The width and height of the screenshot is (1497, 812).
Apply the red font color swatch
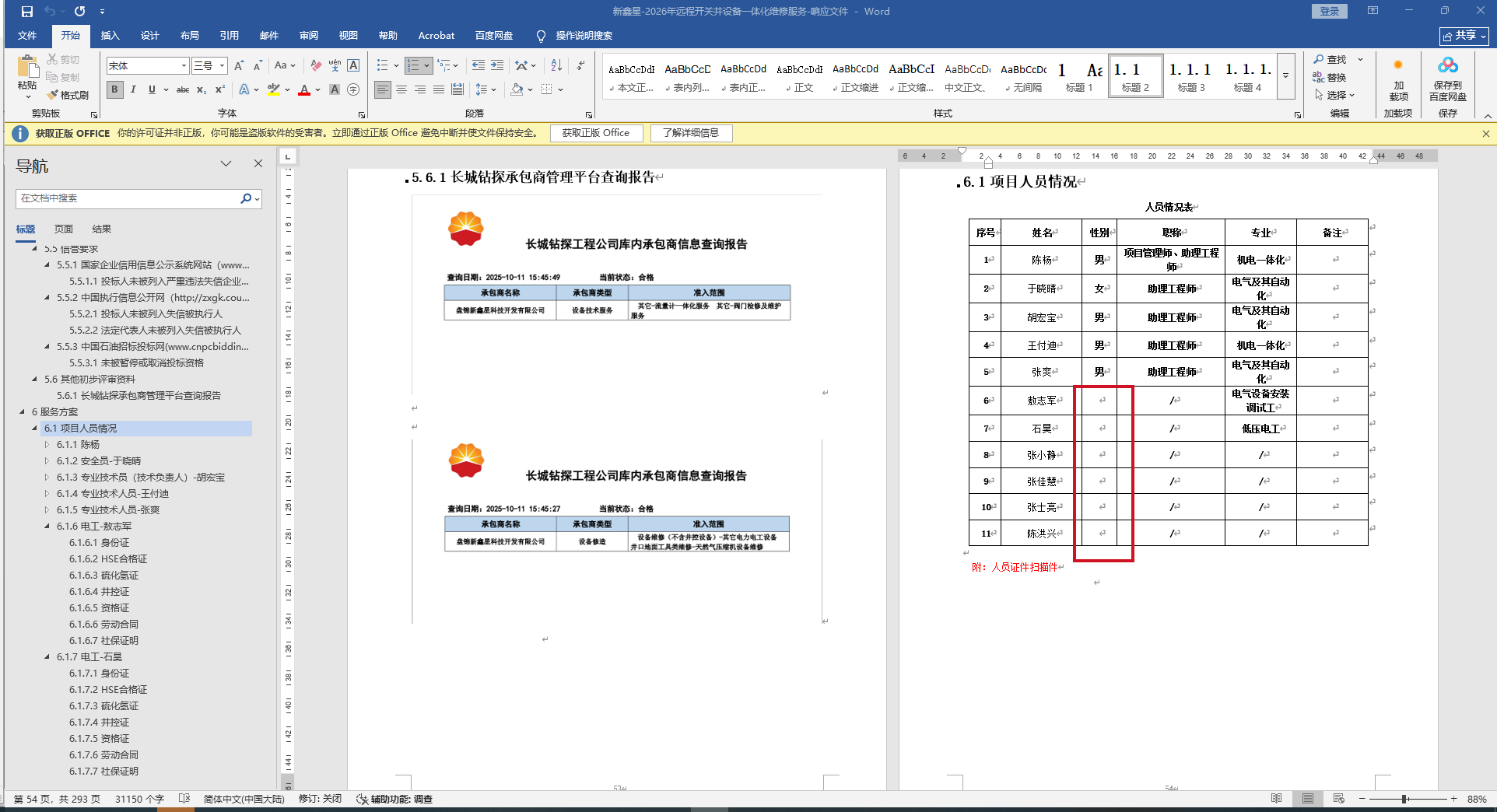pos(304,89)
